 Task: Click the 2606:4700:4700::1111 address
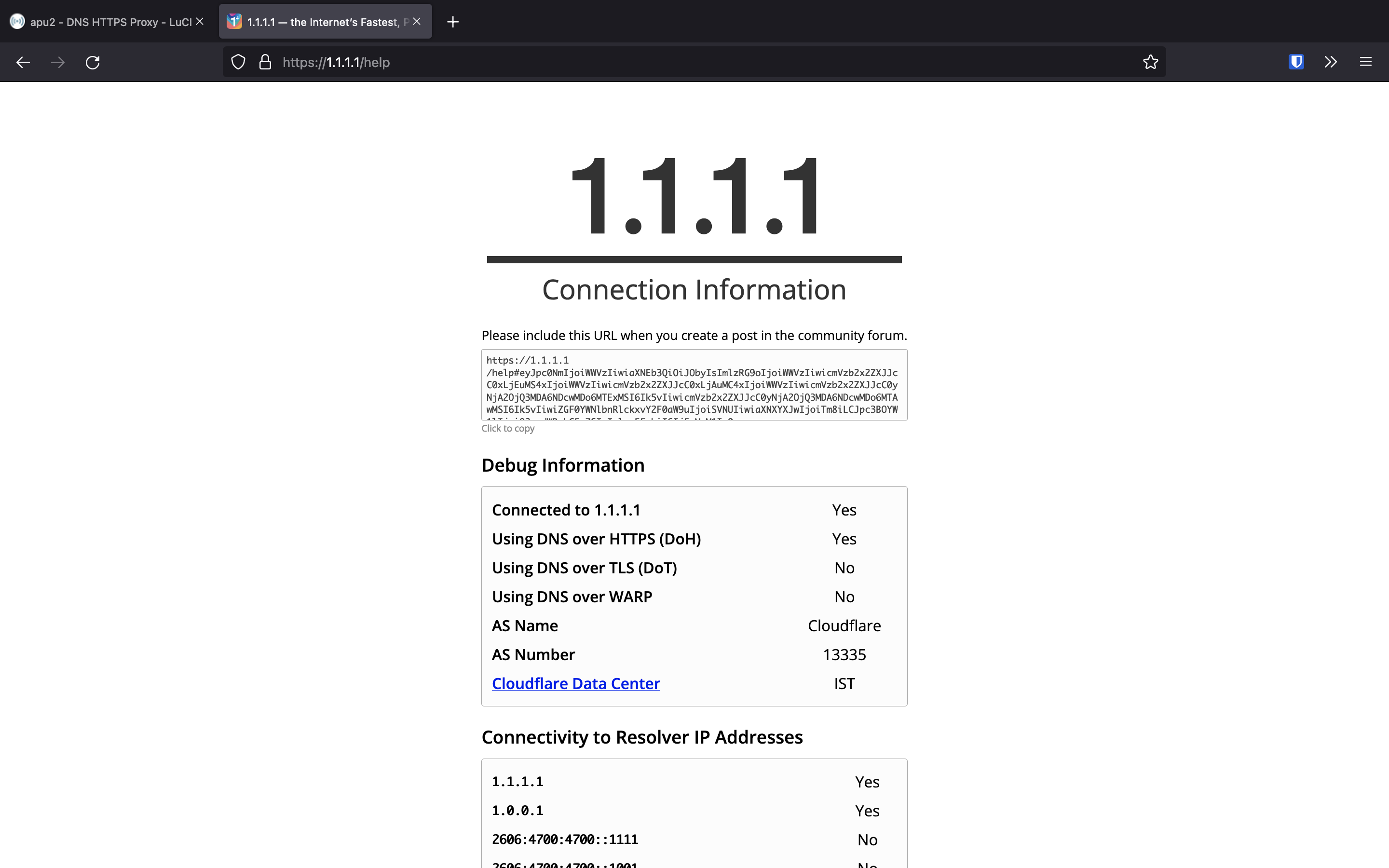tap(565, 839)
